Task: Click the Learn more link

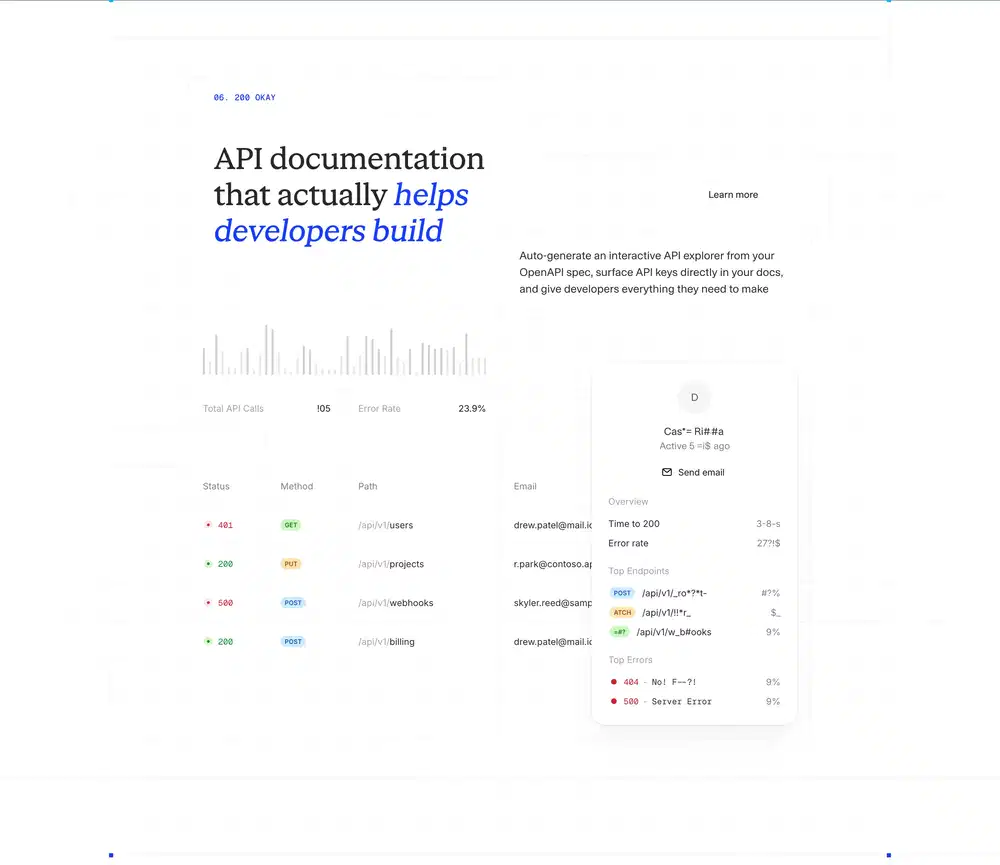Action: (x=733, y=195)
